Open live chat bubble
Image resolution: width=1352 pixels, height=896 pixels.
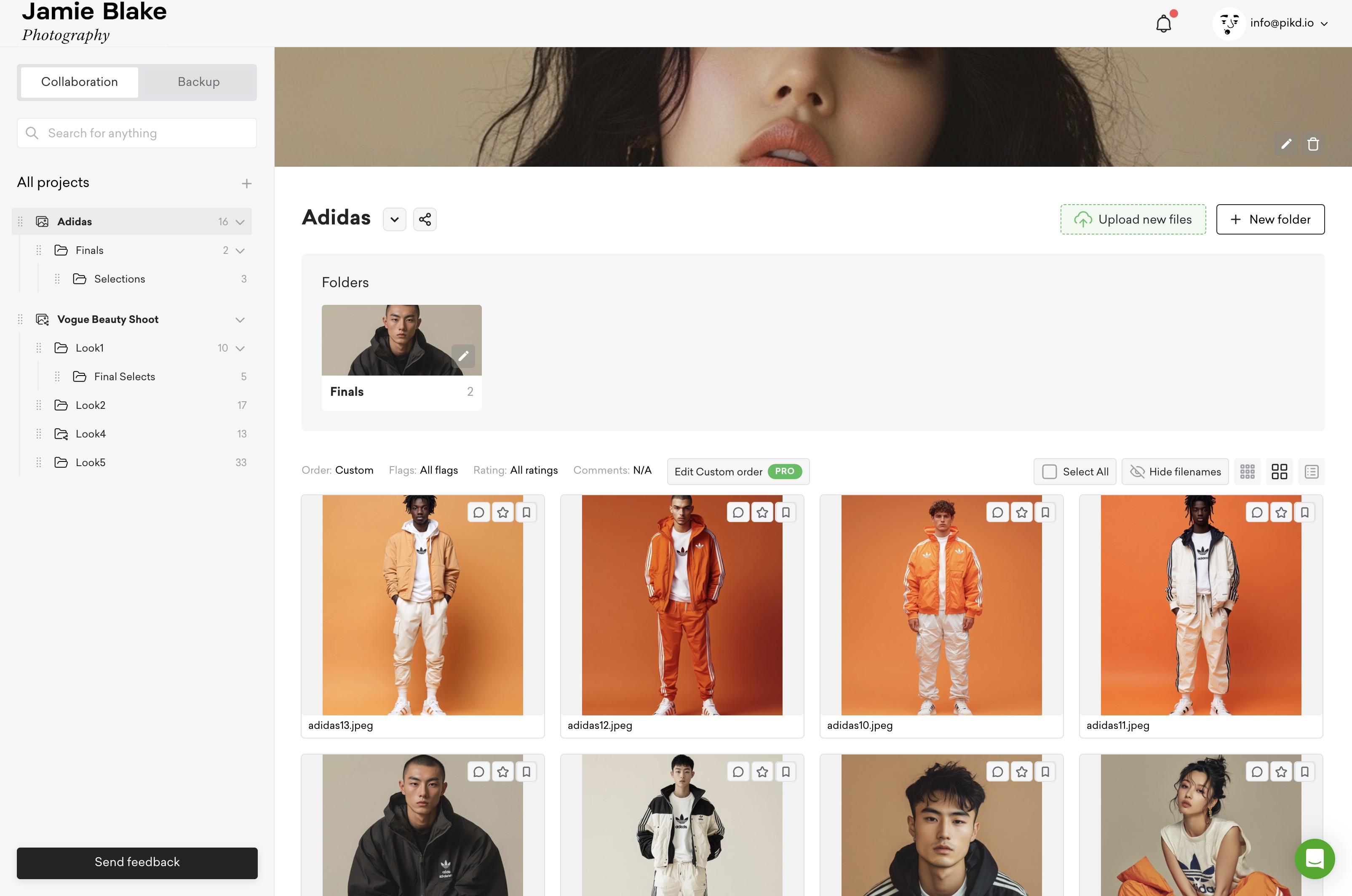[1314, 858]
